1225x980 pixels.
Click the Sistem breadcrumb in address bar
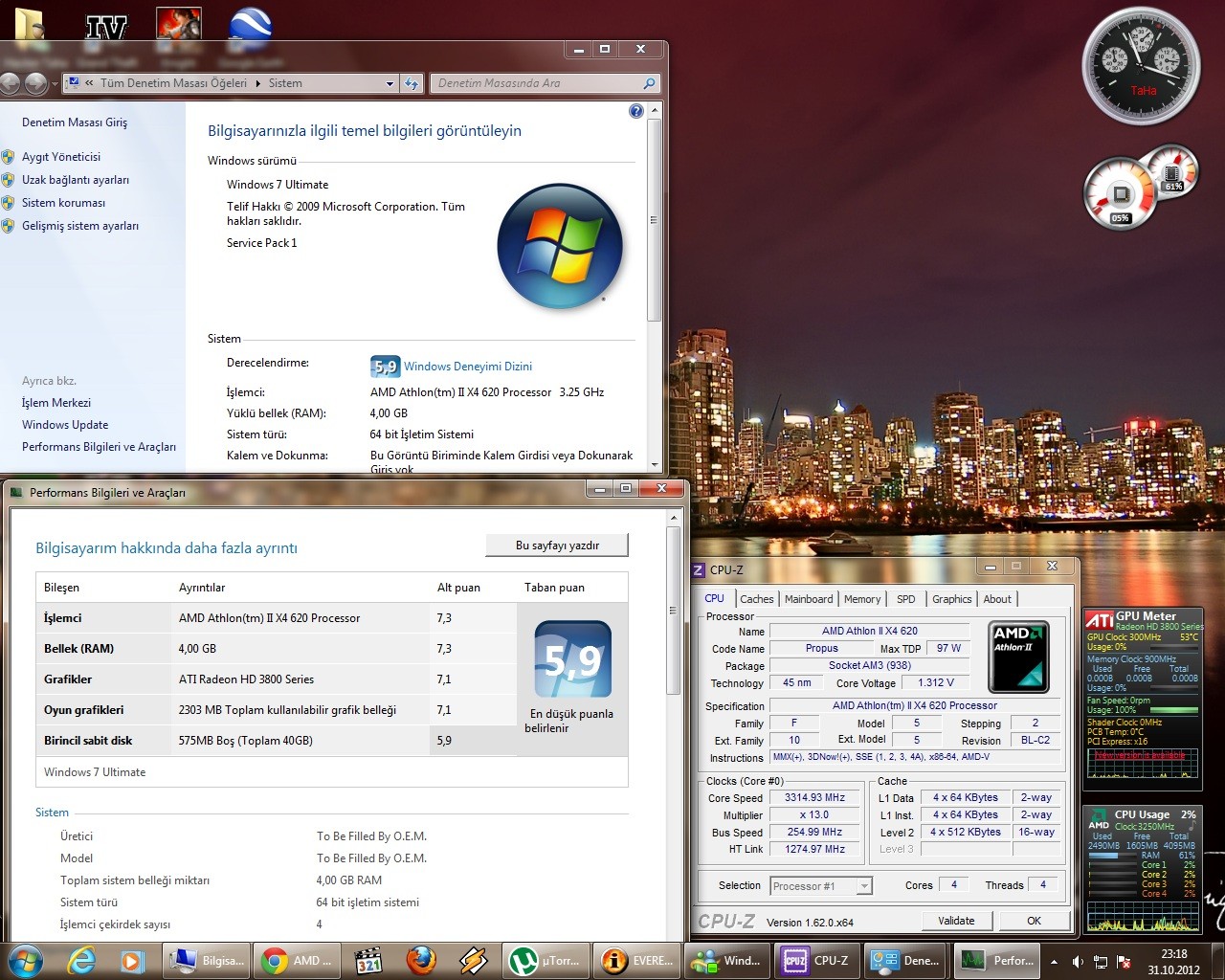point(285,83)
